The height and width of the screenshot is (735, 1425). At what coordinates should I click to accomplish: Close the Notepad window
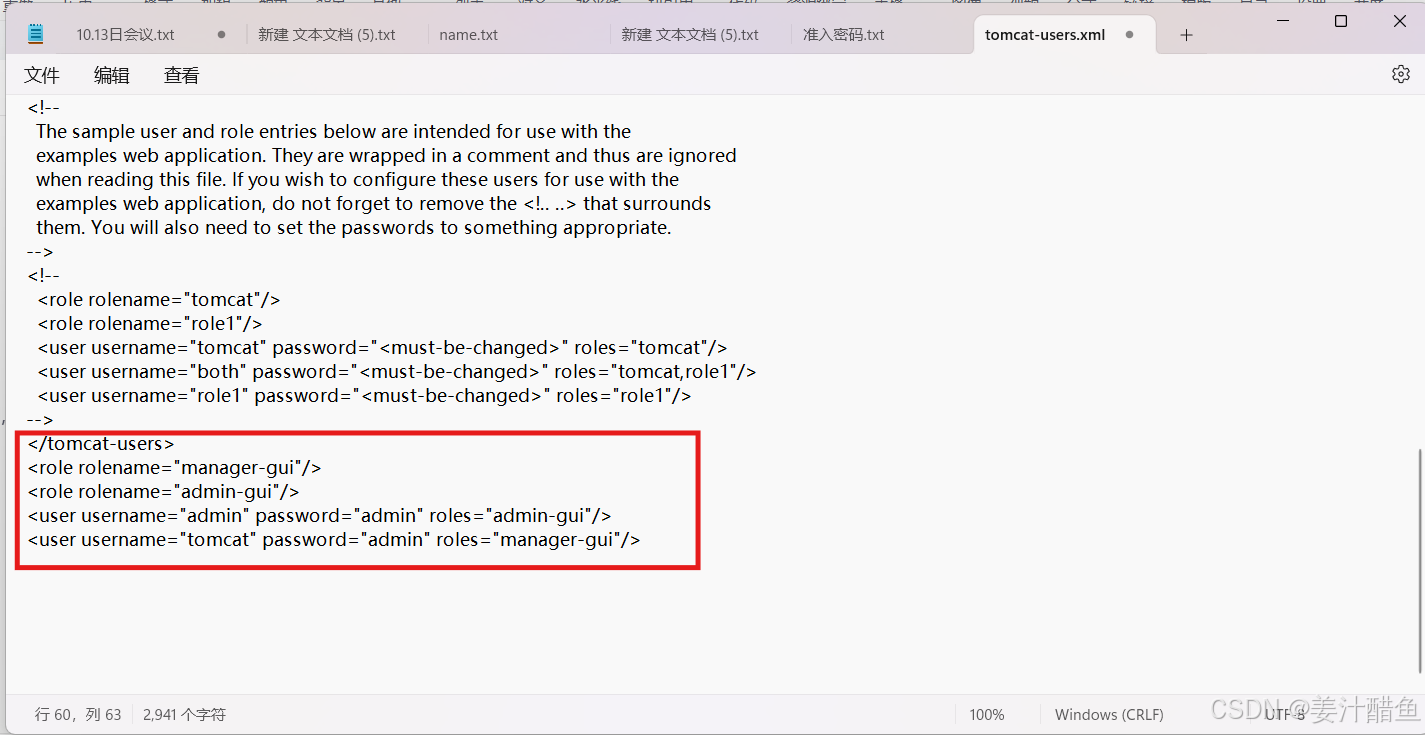click(x=1400, y=21)
